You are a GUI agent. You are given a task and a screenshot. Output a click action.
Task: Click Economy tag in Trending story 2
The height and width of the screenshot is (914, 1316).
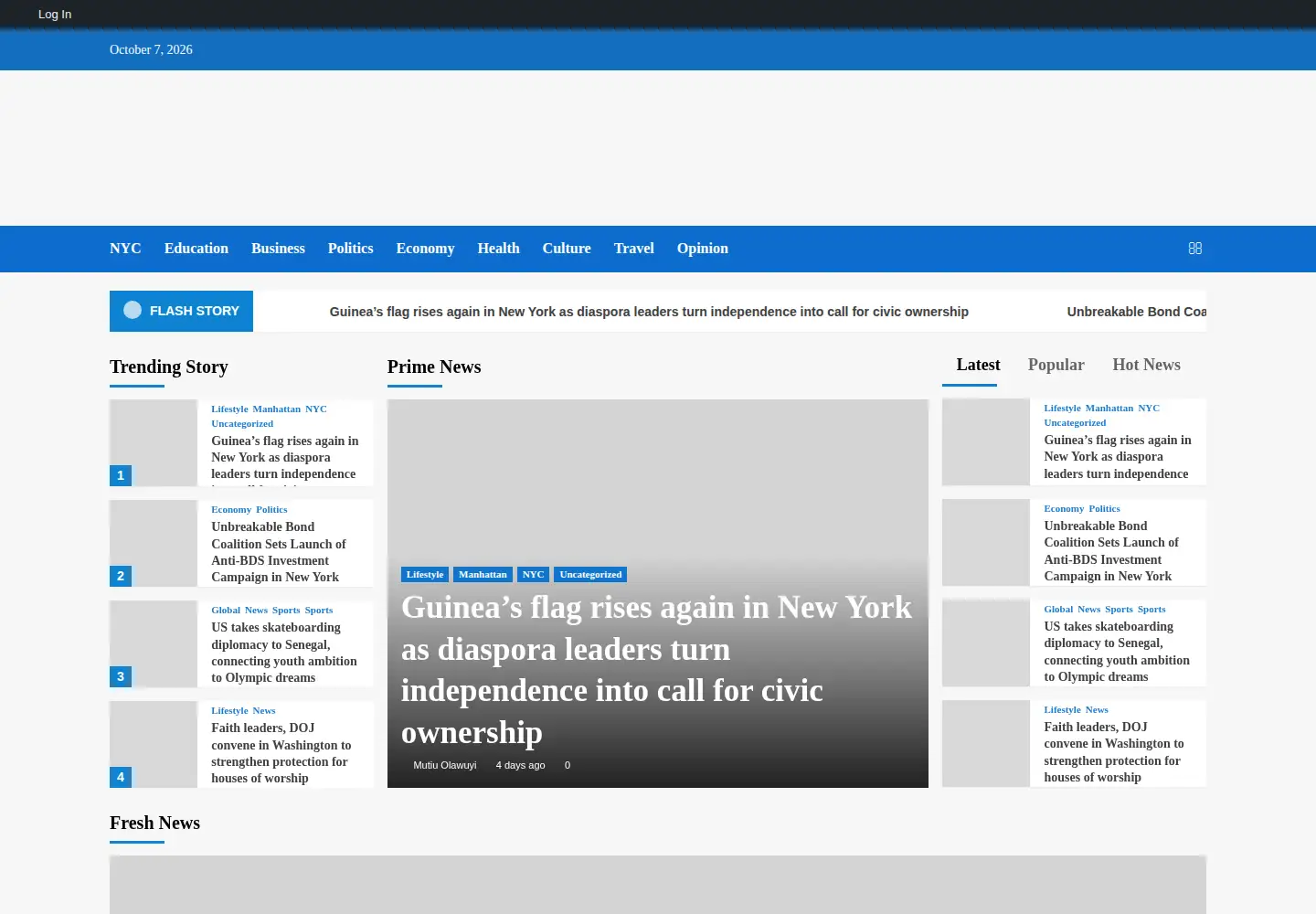pos(231,510)
